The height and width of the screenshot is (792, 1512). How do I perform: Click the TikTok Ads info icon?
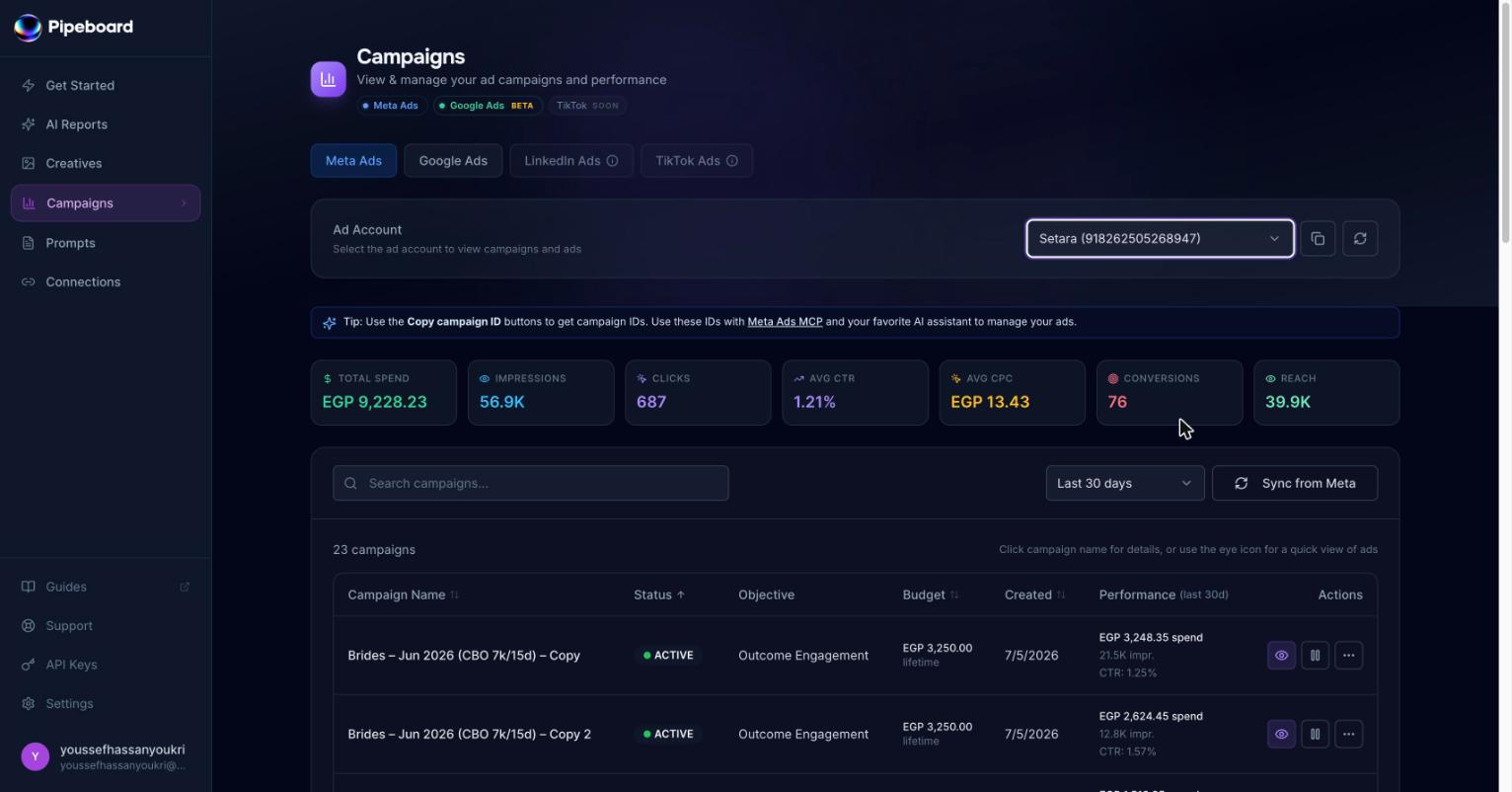732,161
